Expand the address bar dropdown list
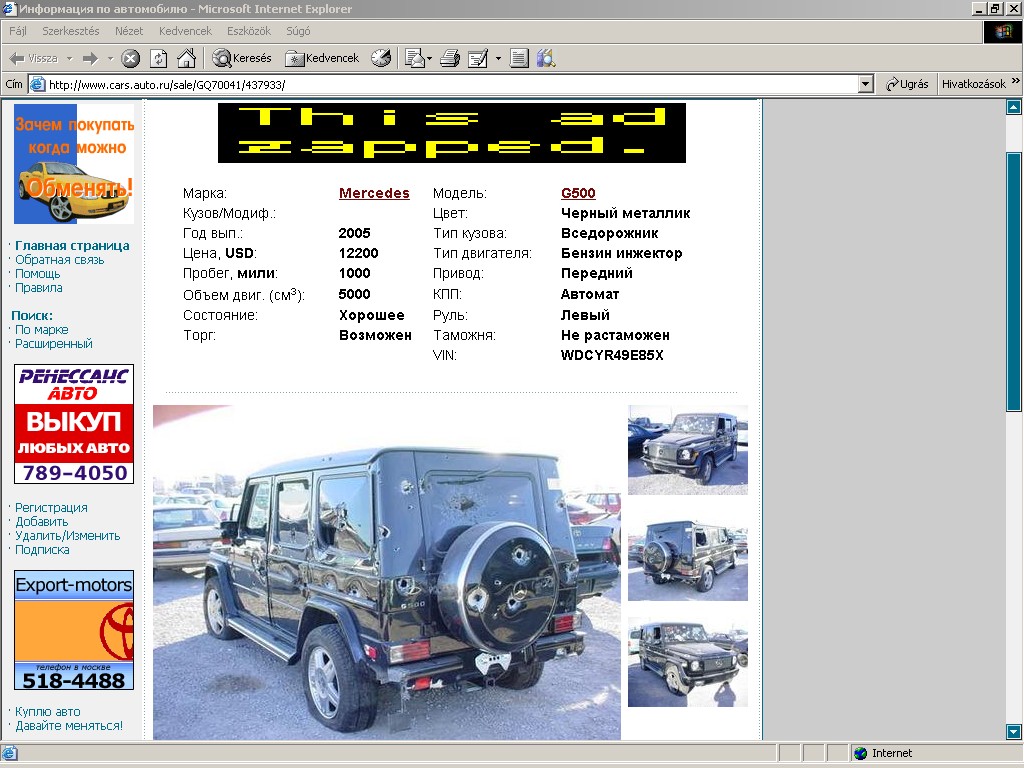This screenshot has height=768, width=1024. pos(866,84)
